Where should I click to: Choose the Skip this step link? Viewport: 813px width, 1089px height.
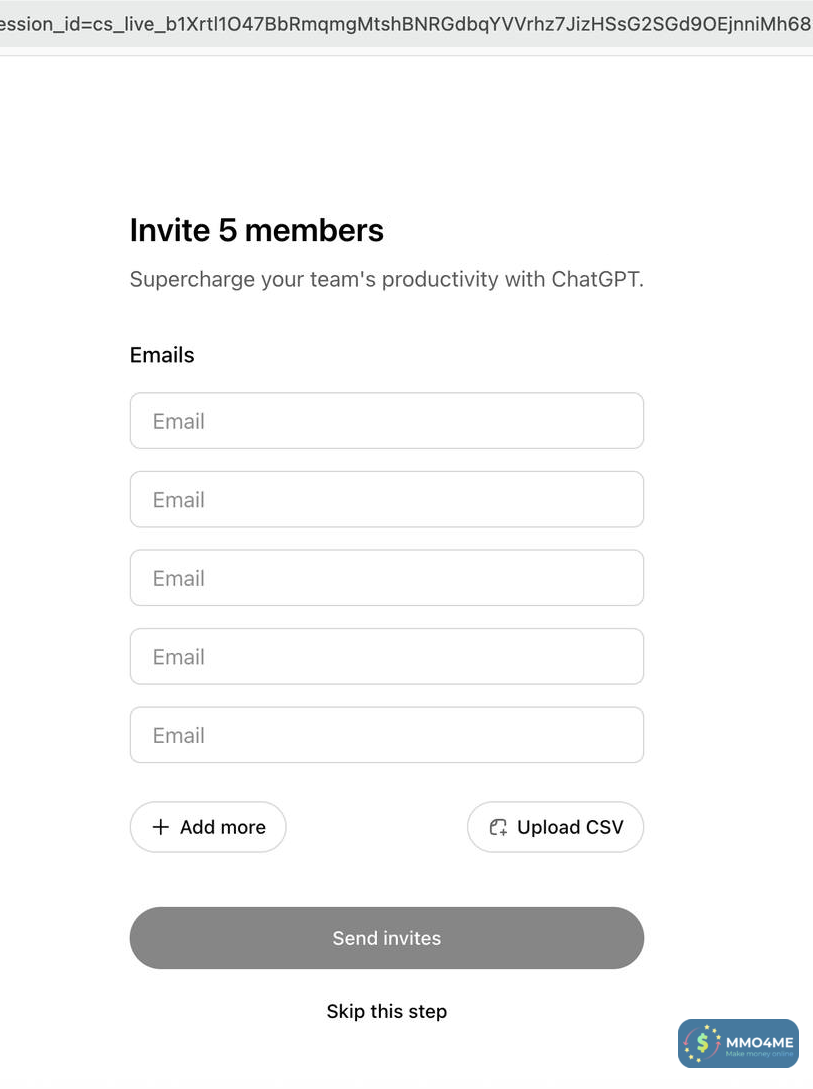point(386,1011)
